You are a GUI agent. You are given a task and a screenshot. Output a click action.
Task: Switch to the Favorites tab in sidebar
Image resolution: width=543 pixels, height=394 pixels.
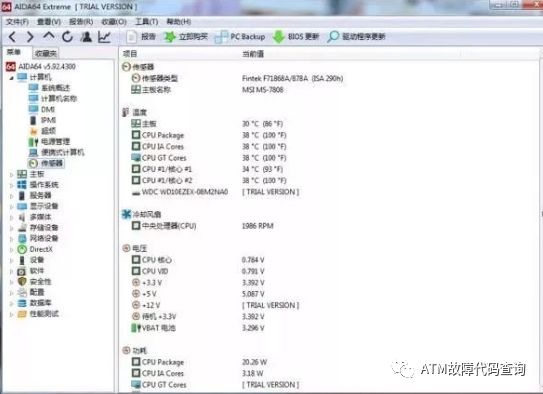46,53
